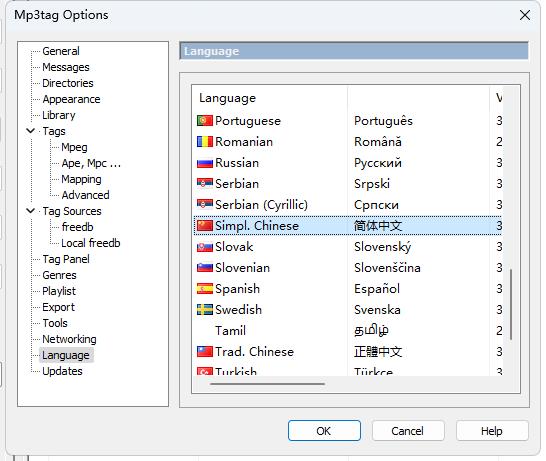Go to the Appearance settings
The width and height of the screenshot is (546, 461).
71,99
